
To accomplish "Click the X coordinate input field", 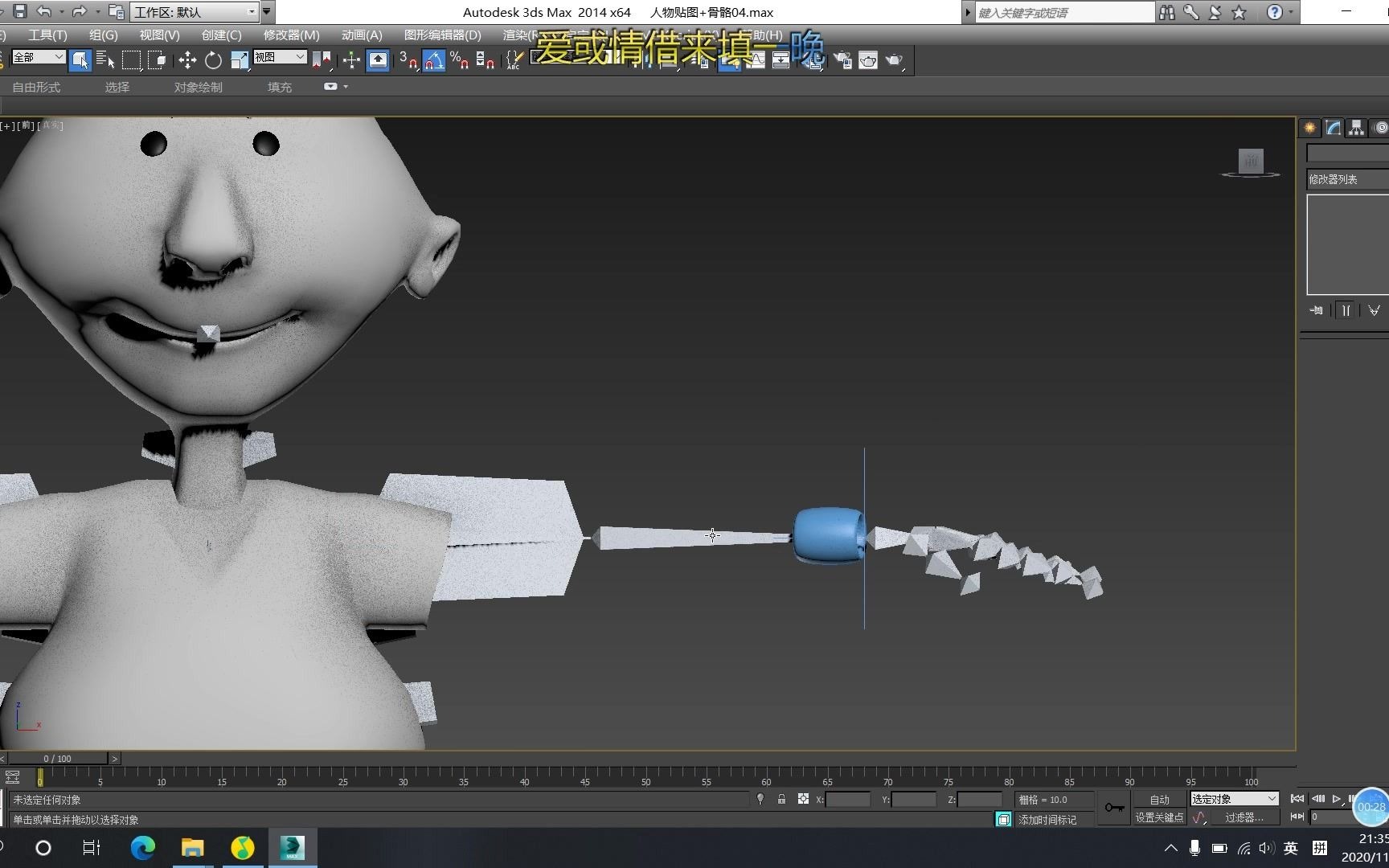I will pos(847,800).
